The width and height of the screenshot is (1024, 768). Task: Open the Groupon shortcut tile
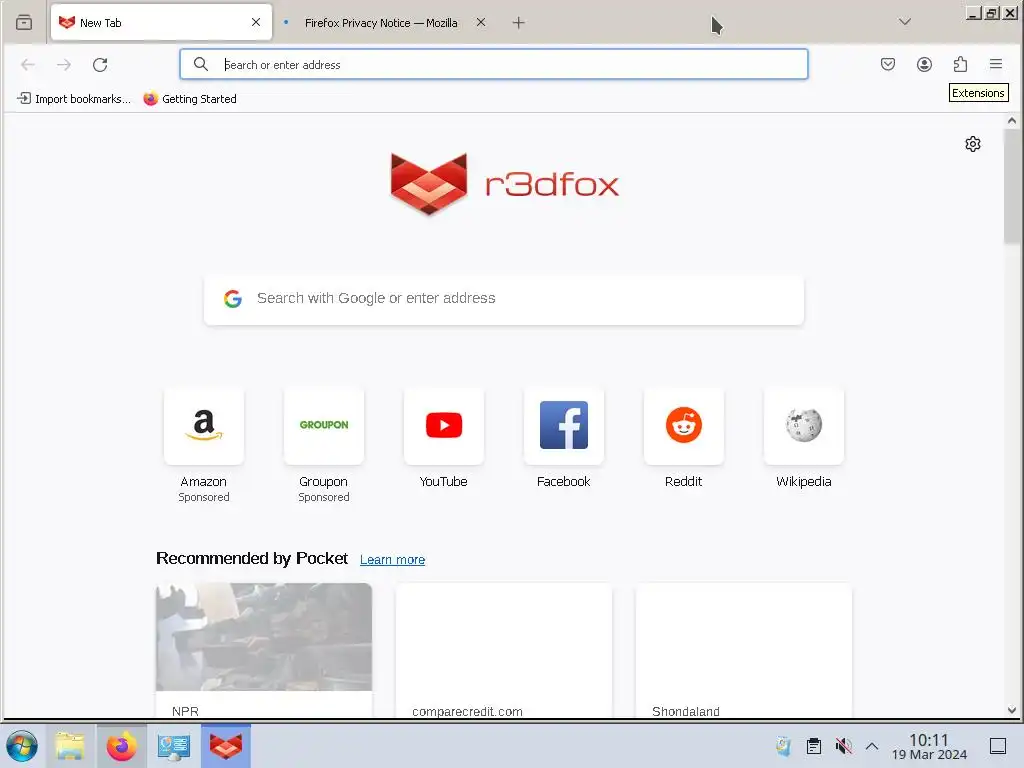pyautogui.click(x=324, y=426)
